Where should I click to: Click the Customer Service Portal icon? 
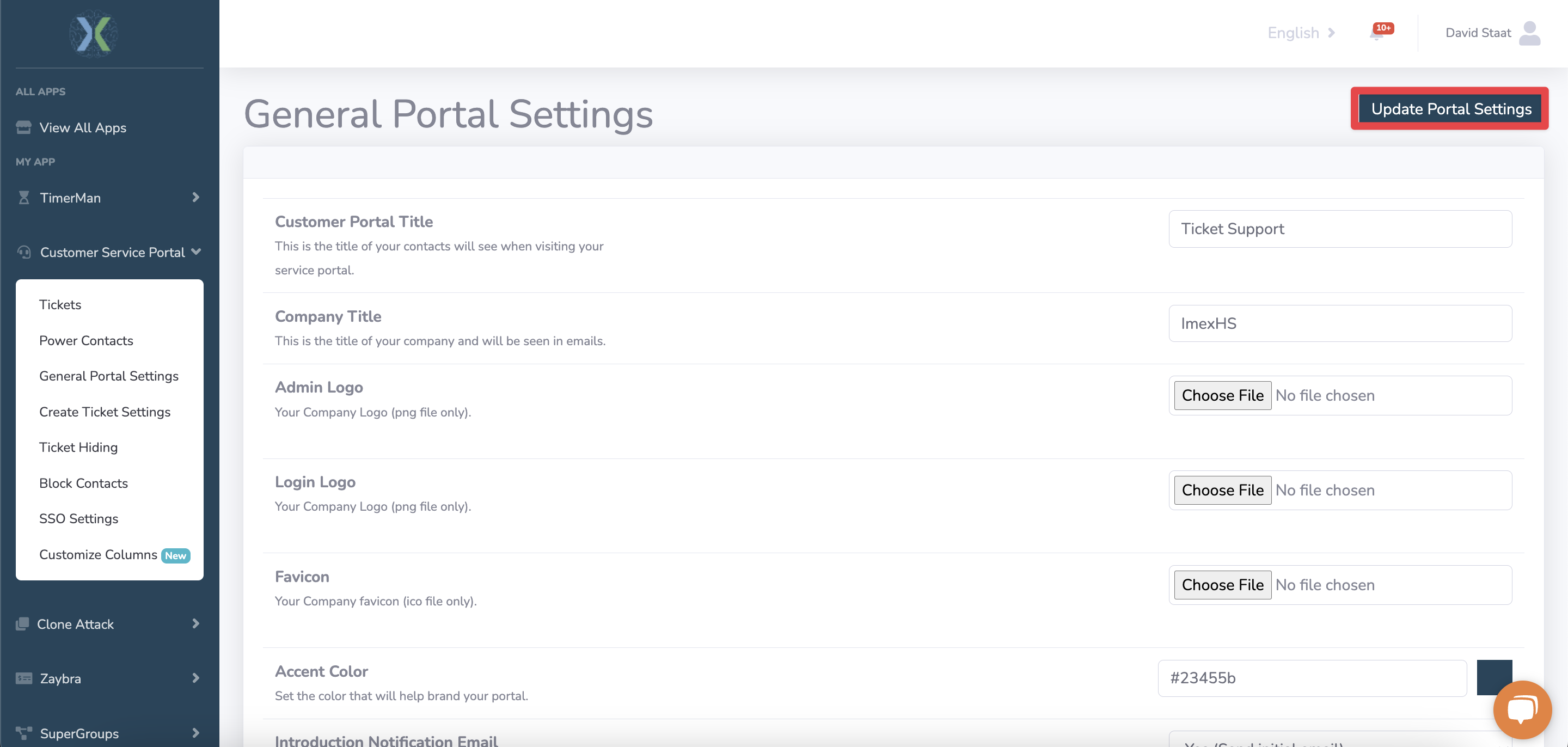(x=24, y=252)
